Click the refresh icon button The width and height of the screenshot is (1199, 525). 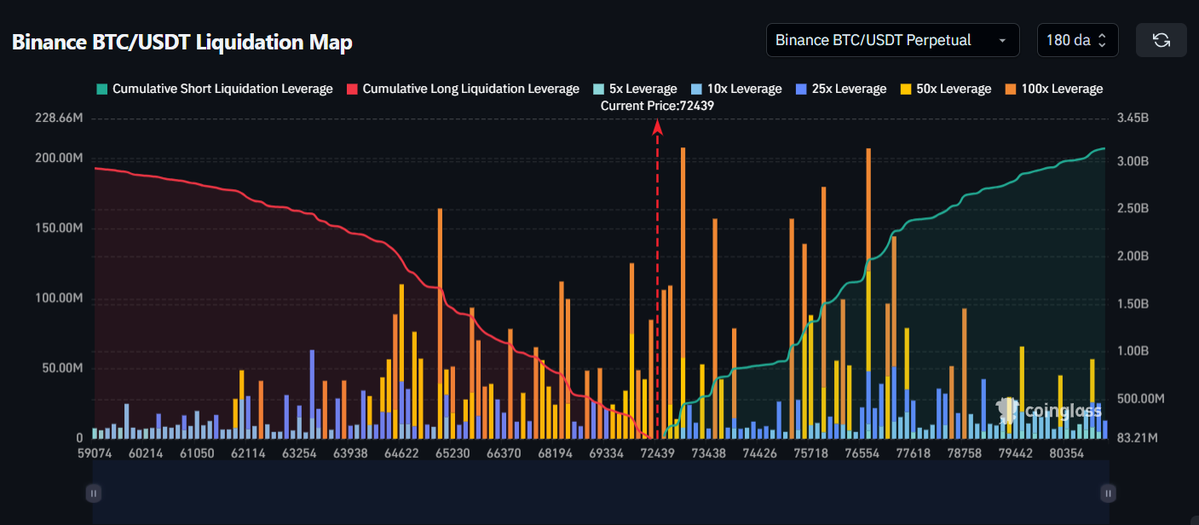(1161, 40)
